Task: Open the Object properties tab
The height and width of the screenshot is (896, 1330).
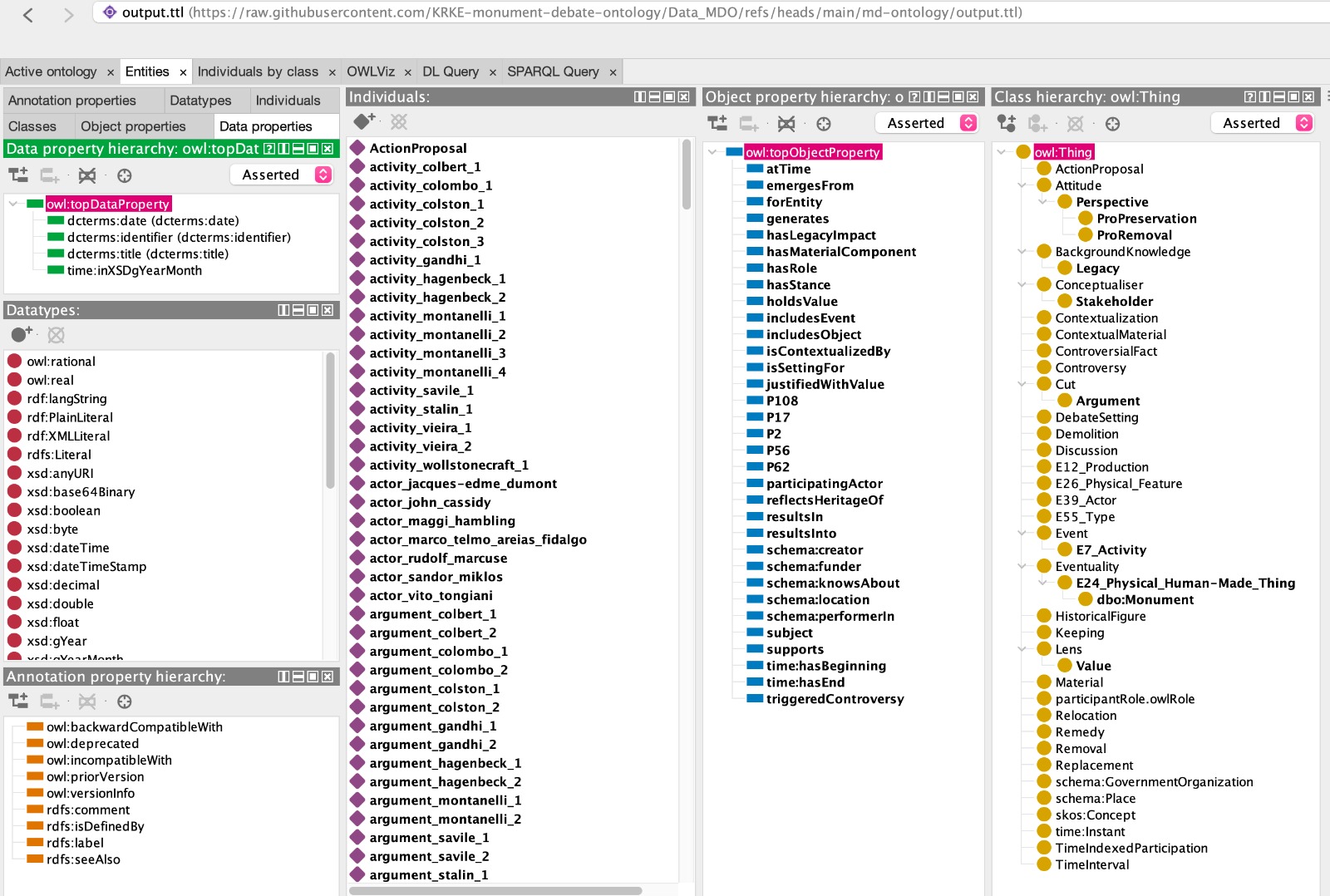Action: 133,126
